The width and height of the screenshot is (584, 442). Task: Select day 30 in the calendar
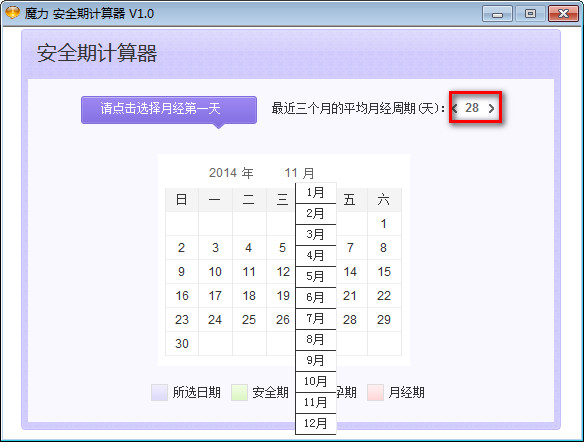pyautogui.click(x=182, y=343)
